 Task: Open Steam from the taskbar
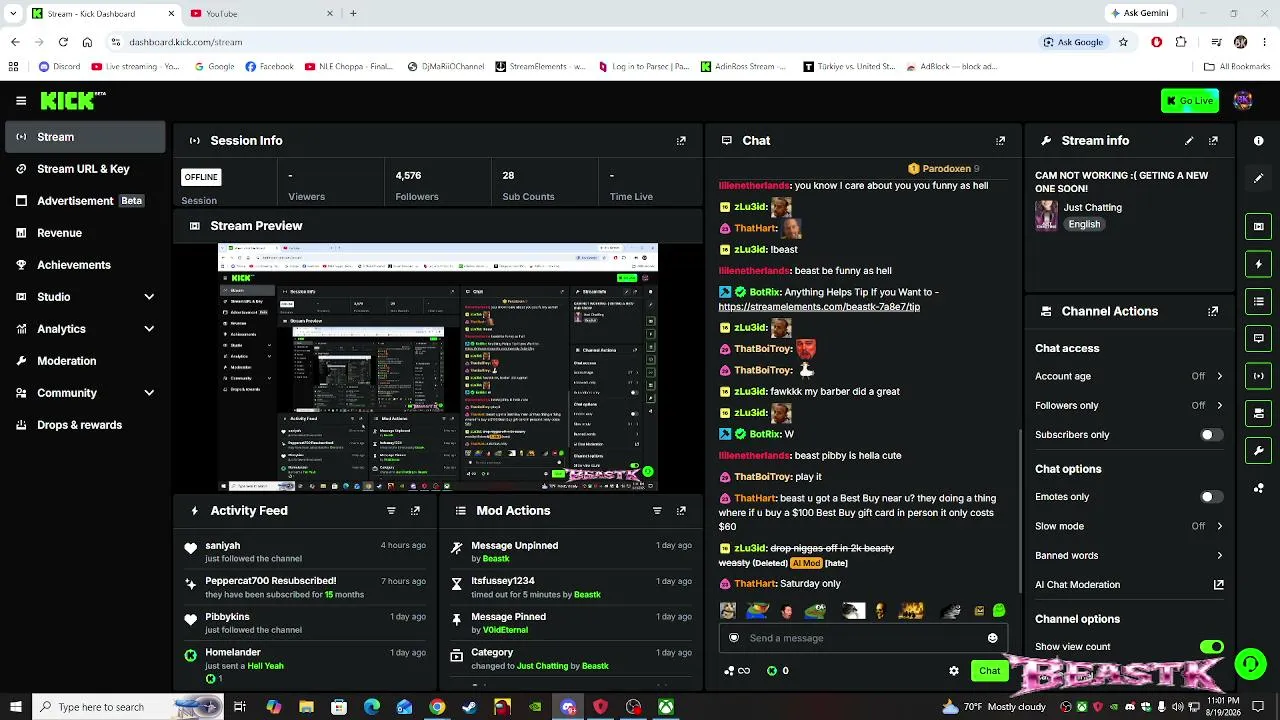click(x=469, y=707)
